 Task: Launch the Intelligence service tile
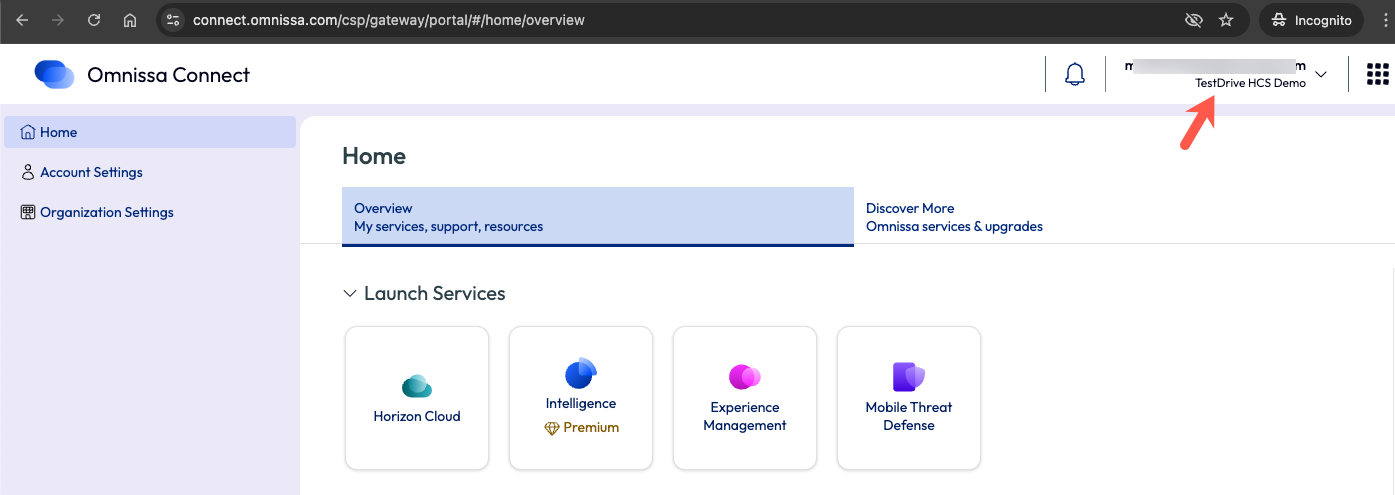pyautogui.click(x=581, y=398)
